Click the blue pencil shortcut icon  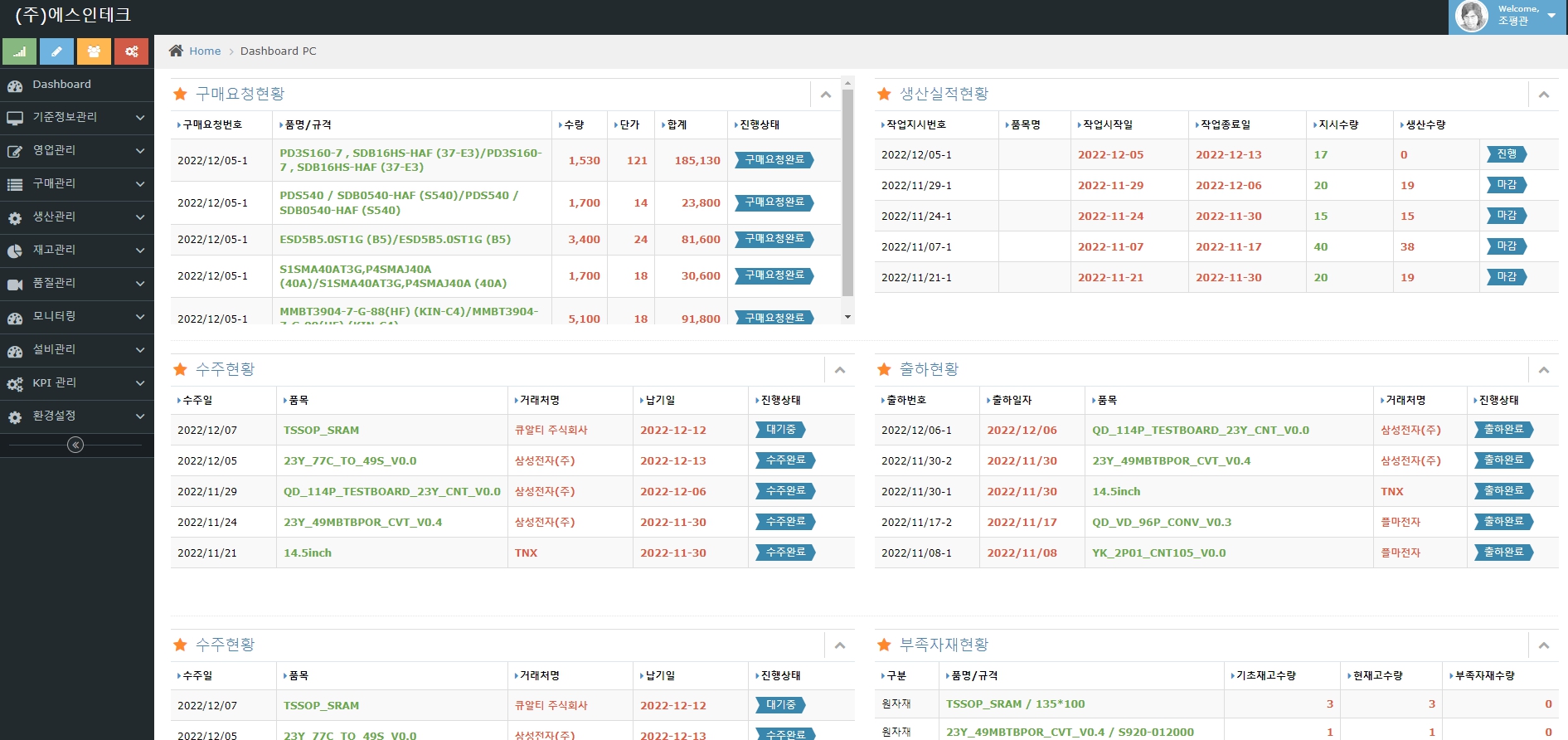tap(56, 51)
